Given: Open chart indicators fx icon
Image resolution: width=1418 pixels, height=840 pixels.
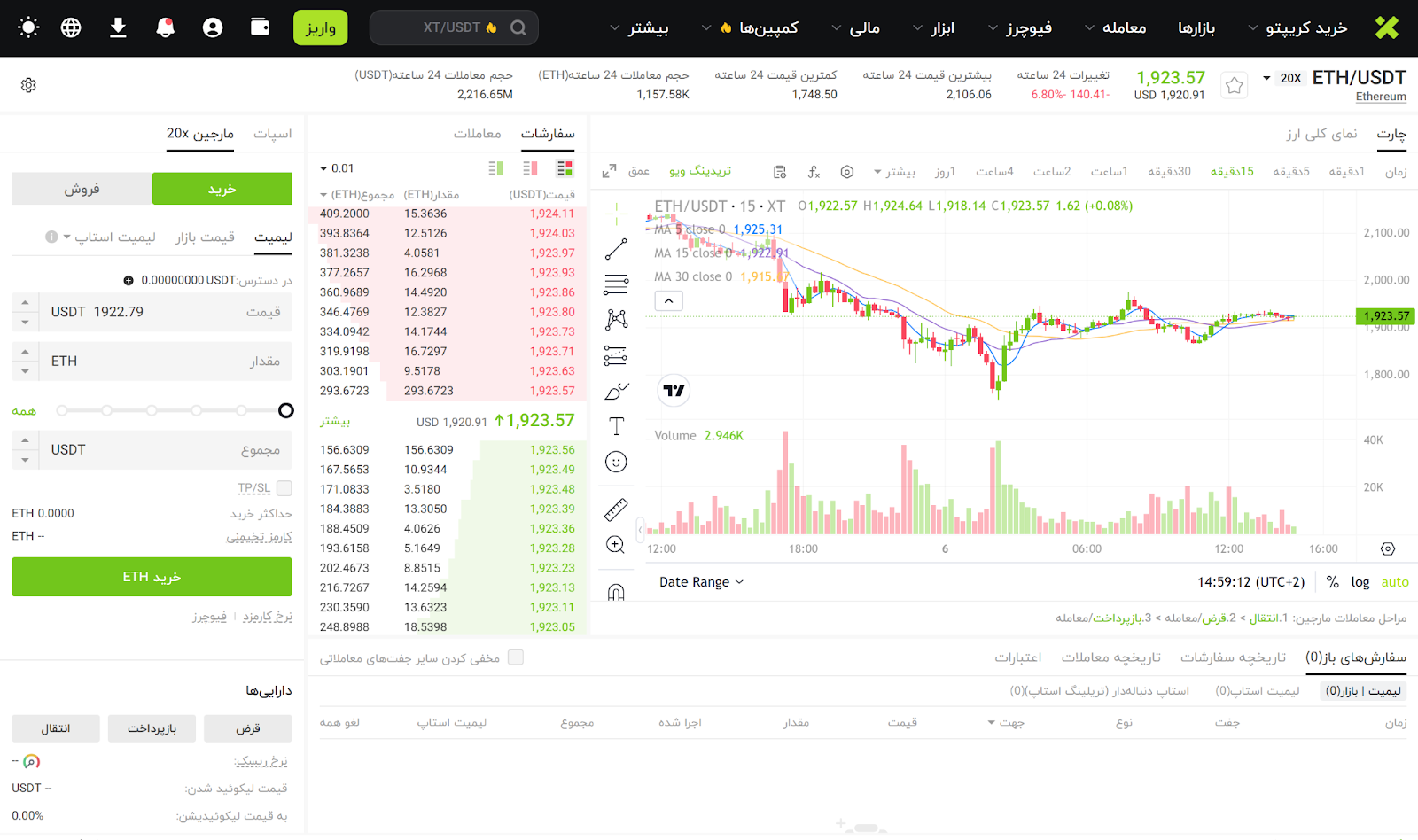Looking at the screenshot, I should (x=814, y=172).
